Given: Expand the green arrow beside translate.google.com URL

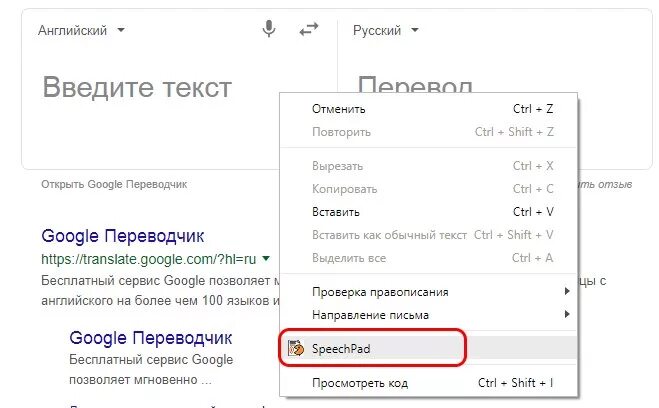Looking at the screenshot, I should point(266,258).
